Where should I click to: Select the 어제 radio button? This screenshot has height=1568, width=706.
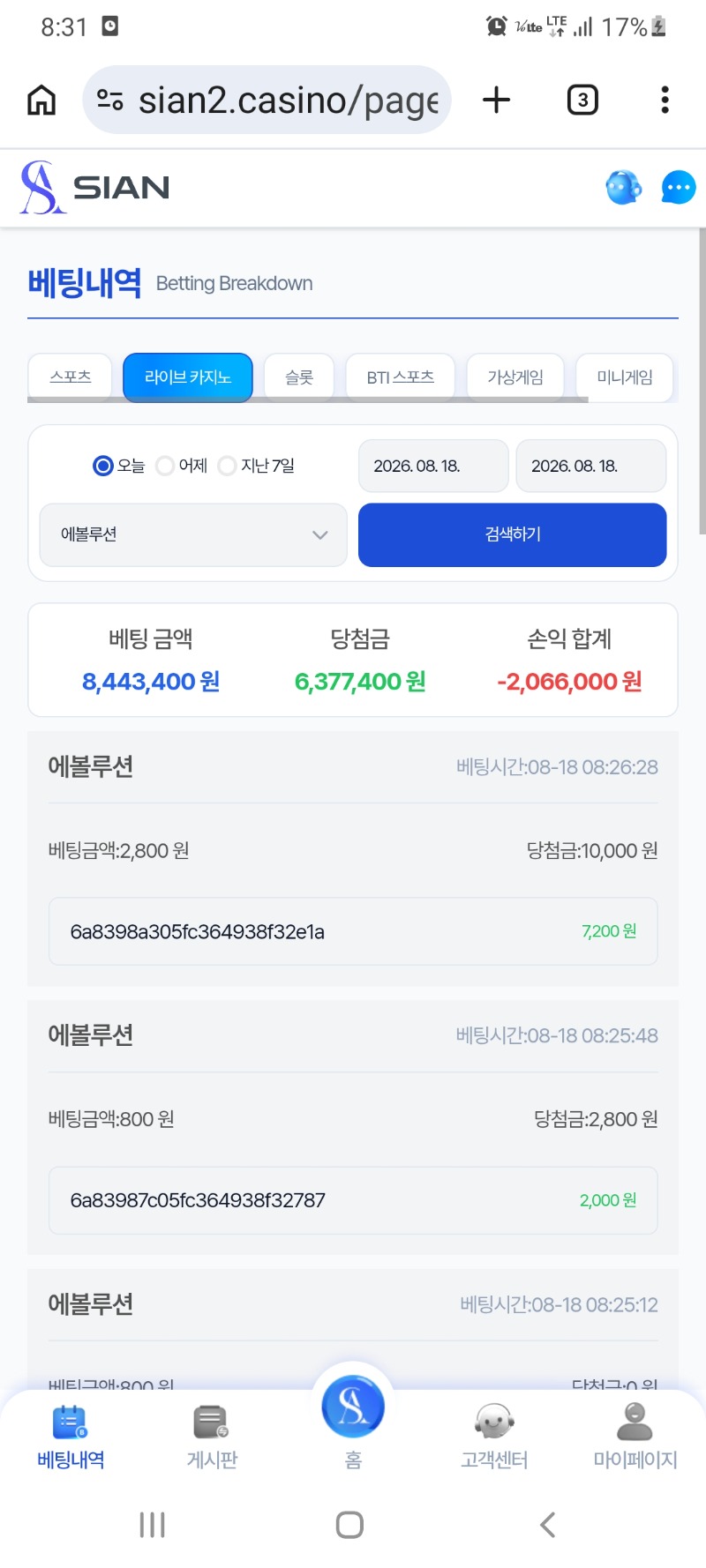click(x=165, y=466)
